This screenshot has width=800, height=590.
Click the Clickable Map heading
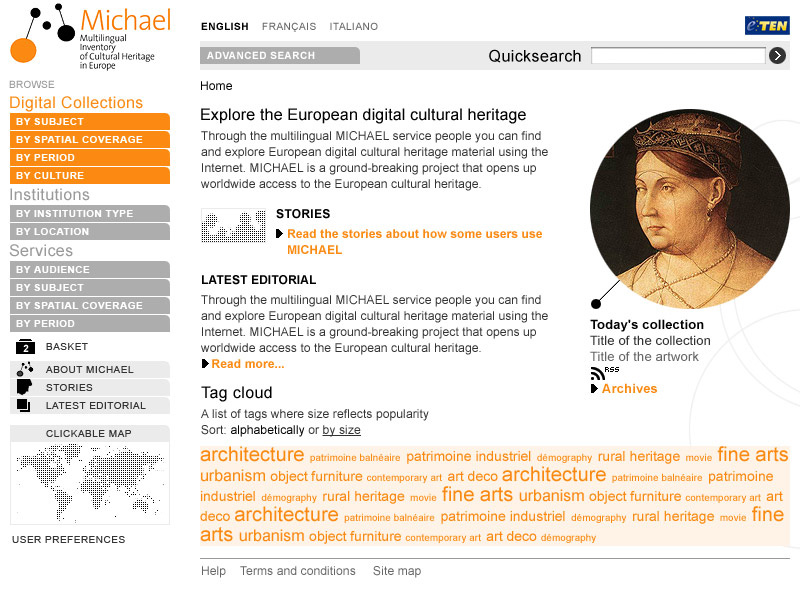[89, 433]
